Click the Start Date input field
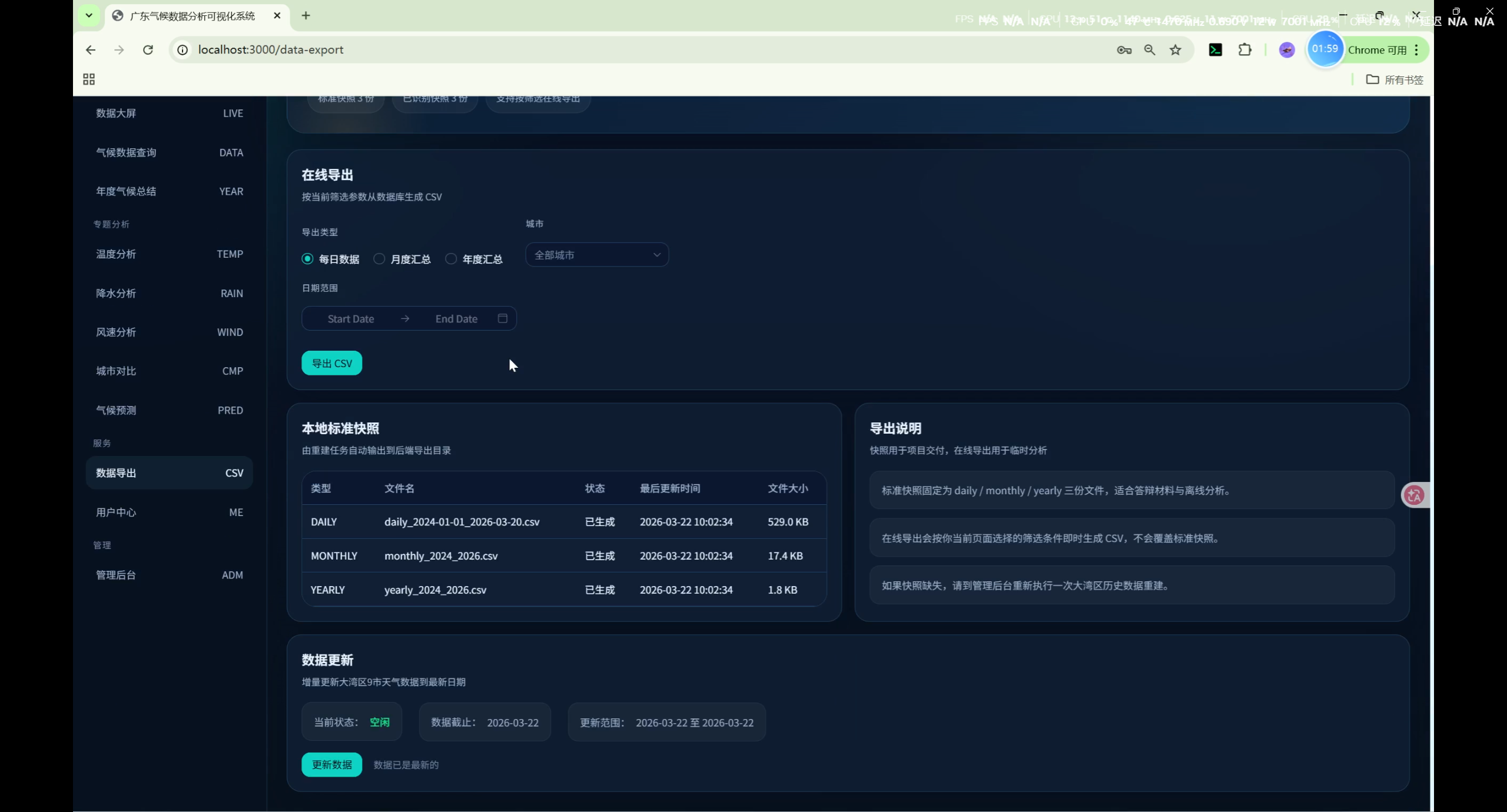 click(x=351, y=319)
